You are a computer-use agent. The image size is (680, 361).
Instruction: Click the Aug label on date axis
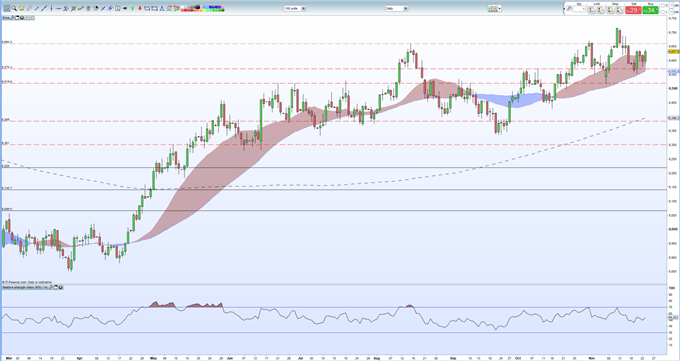point(376,357)
